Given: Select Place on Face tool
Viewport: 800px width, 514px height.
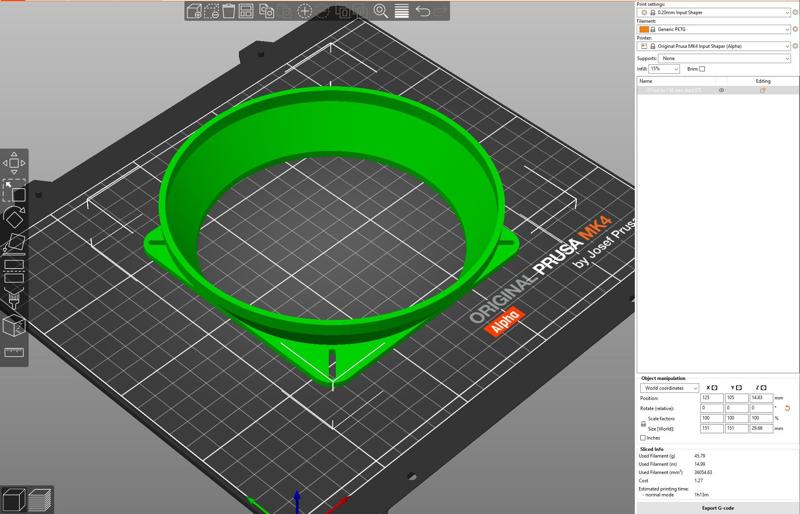Looking at the screenshot, I should (x=14, y=244).
